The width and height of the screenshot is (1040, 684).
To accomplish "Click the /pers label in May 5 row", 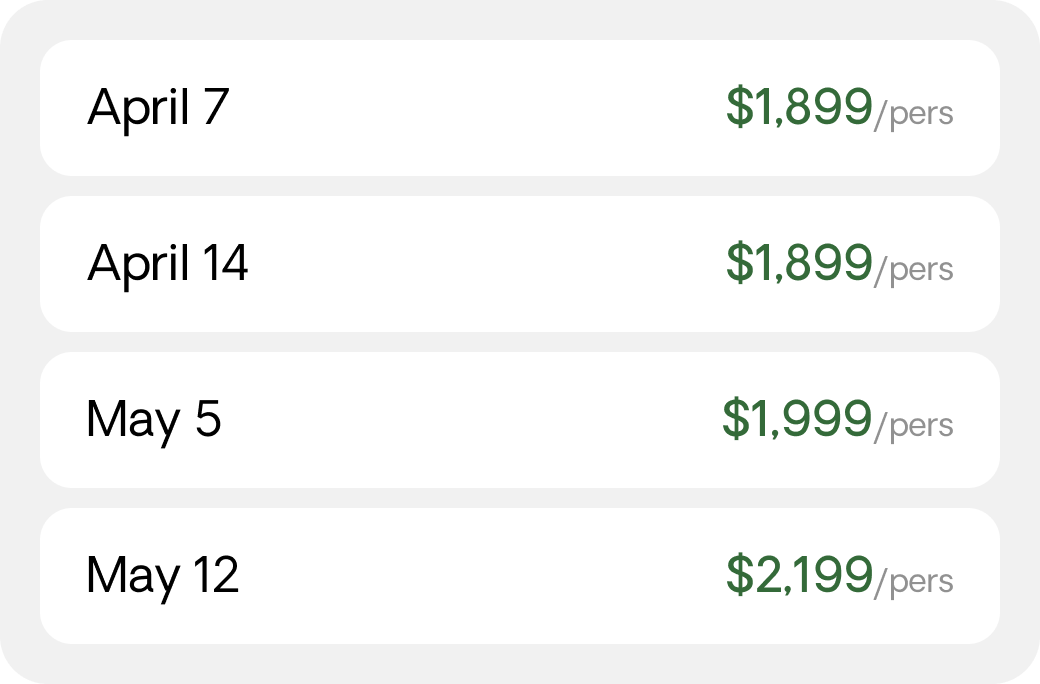I will (x=914, y=427).
